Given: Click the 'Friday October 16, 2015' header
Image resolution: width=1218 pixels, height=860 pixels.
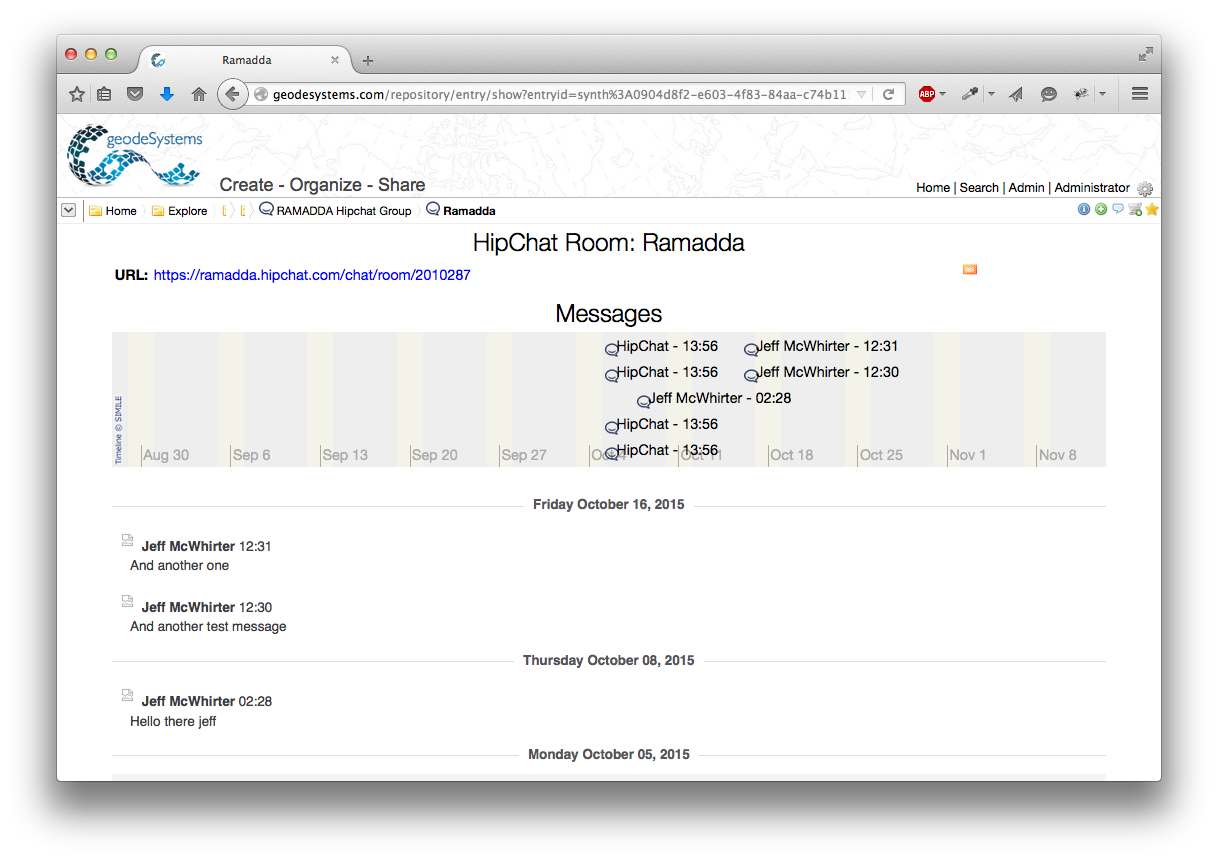Looking at the screenshot, I should click(x=609, y=505).
